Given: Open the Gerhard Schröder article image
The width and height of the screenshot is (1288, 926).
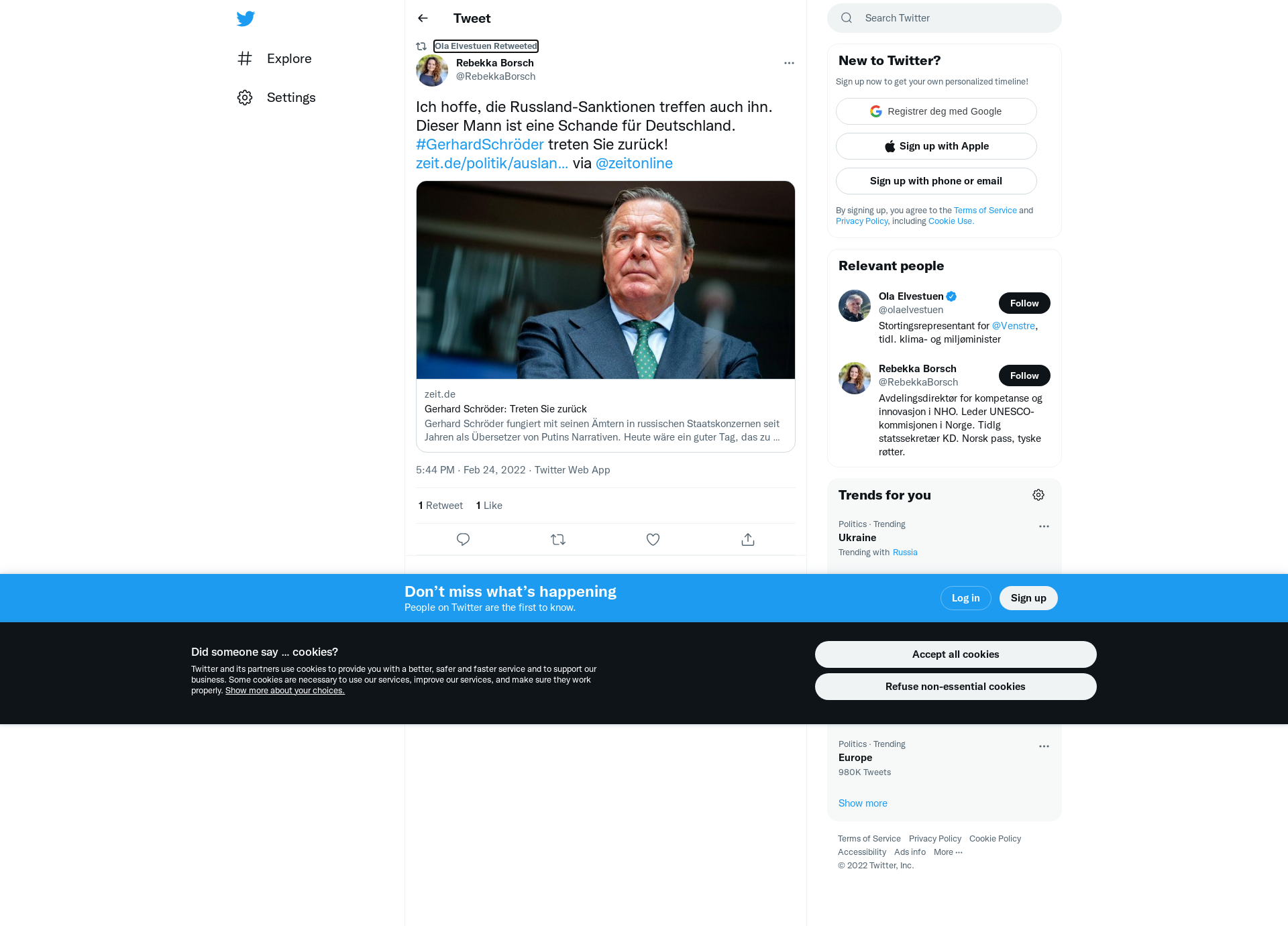Looking at the screenshot, I should click(606, 280).
